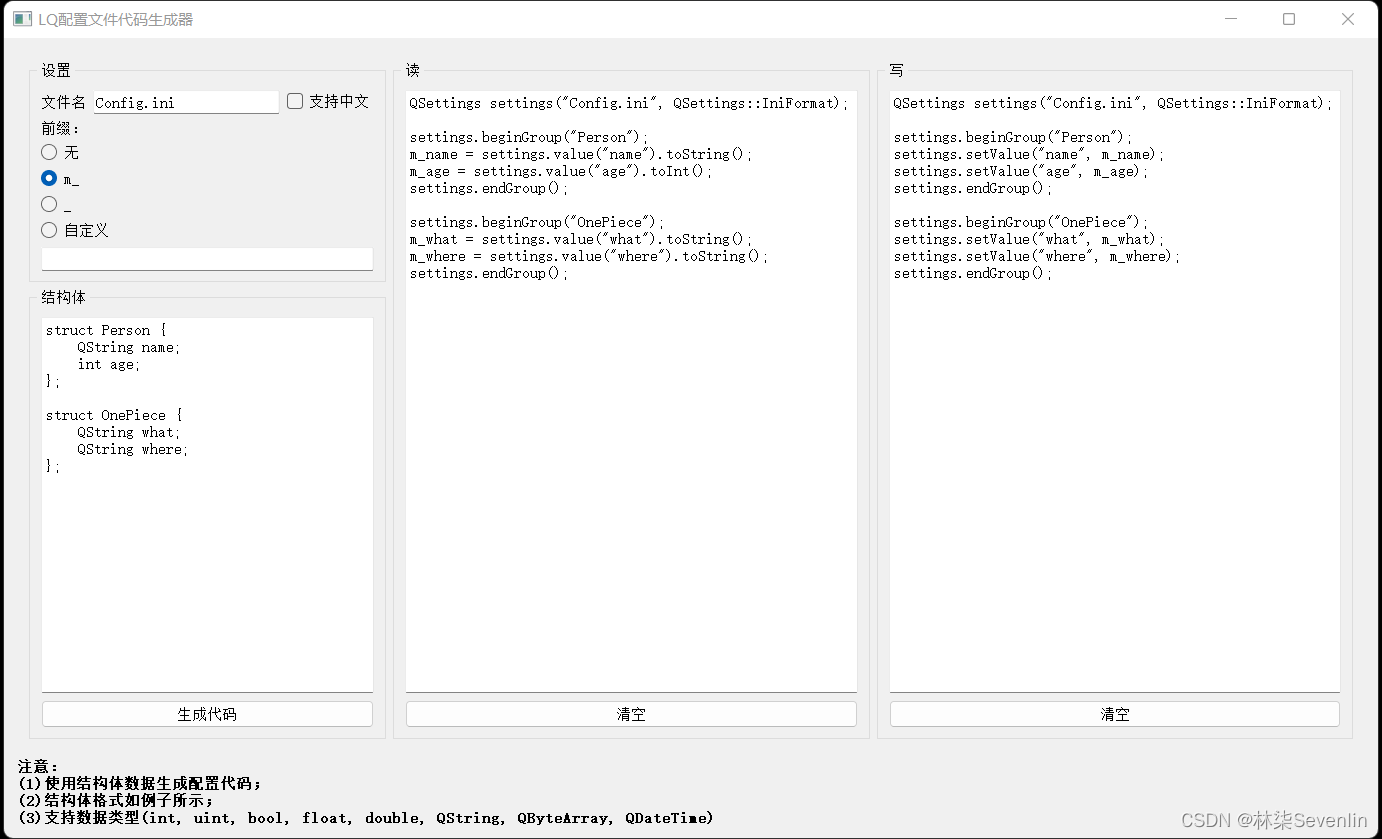Click the 'QString where;' line

(133, 449)
